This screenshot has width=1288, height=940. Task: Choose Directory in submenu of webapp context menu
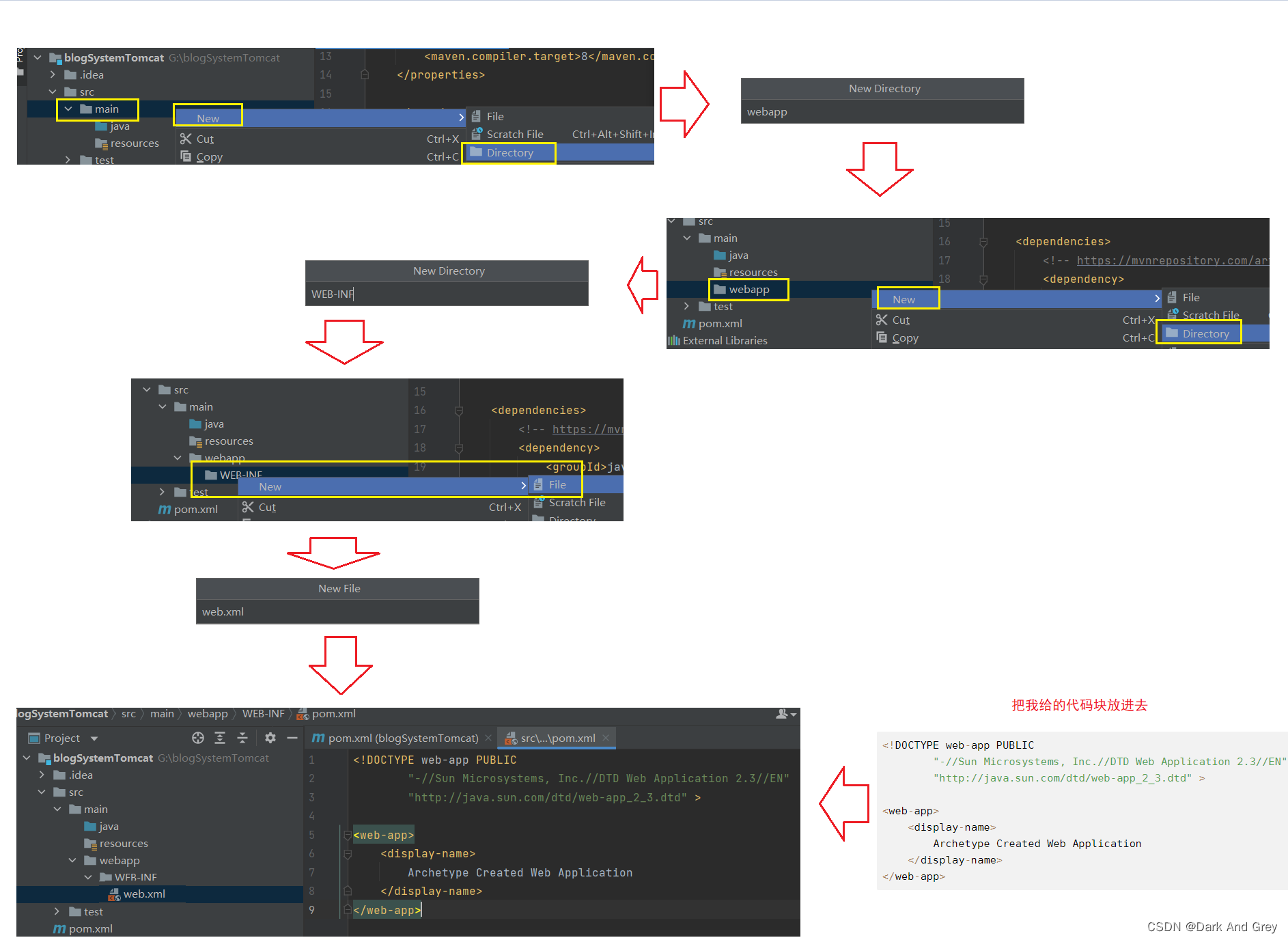(x=1206, y=333)
